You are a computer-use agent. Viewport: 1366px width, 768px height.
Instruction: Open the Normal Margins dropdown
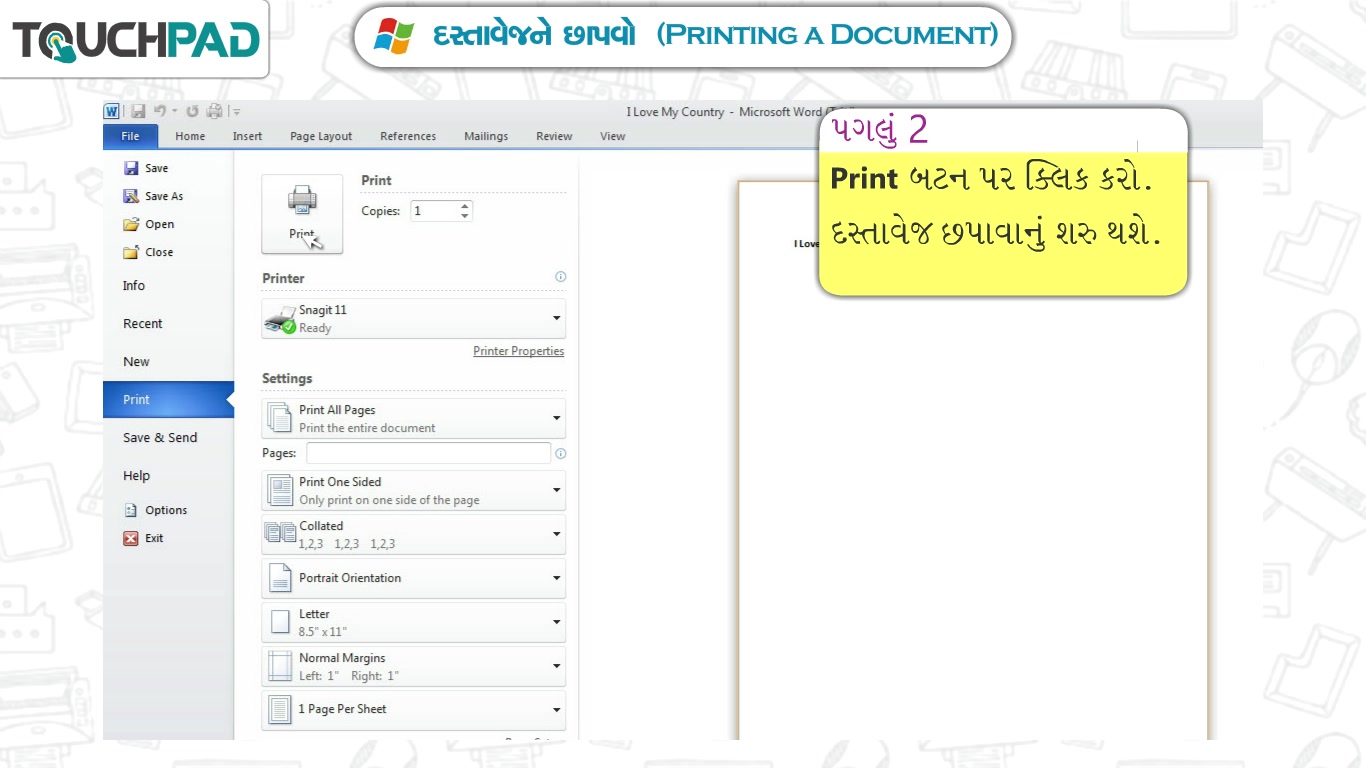pyautogui.click(x=413, y=666)
